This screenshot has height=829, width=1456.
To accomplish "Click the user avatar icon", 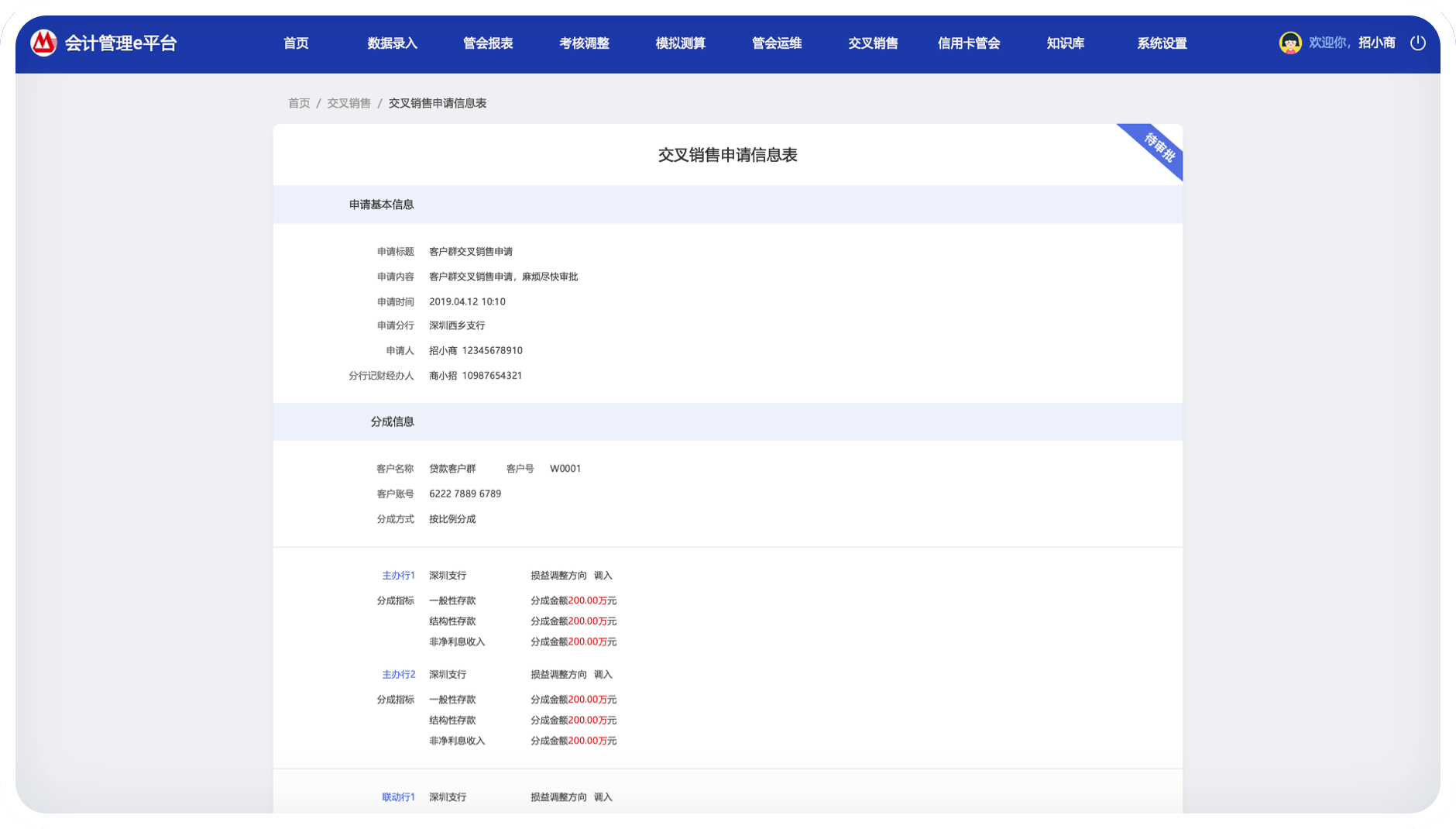I will pos(1289,43).
